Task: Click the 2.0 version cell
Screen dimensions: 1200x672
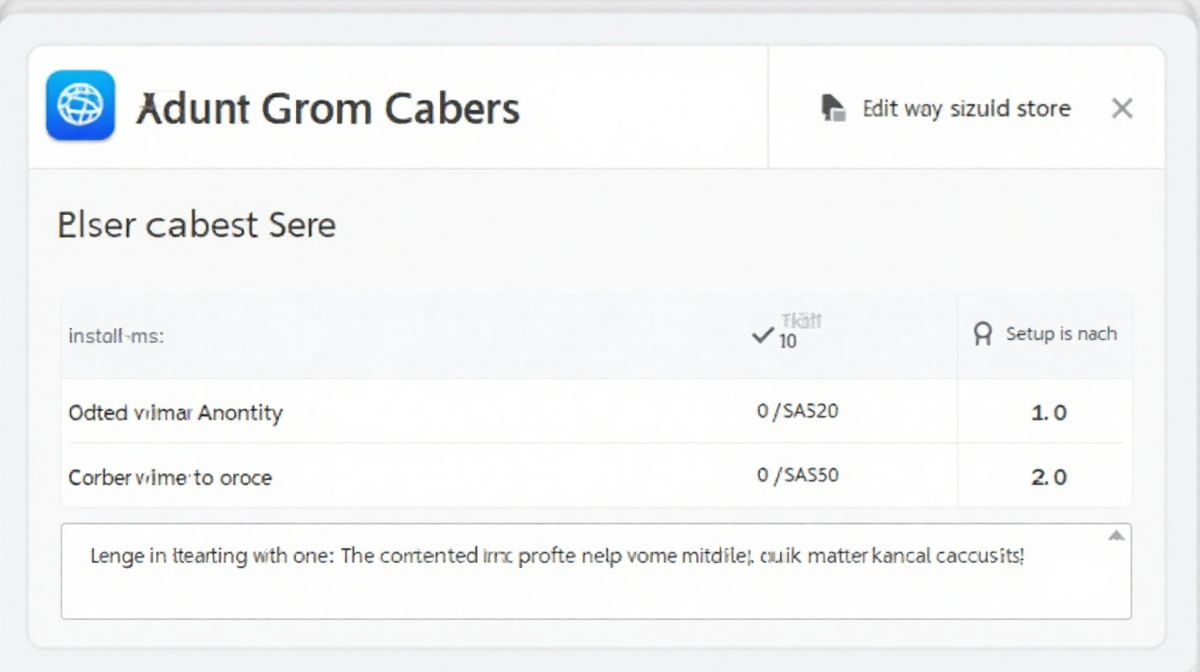Action: point(1049,477)
